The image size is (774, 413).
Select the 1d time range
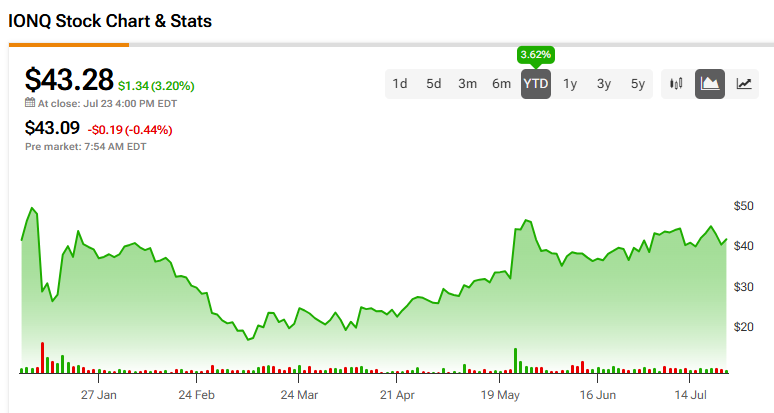click(400, 84)
